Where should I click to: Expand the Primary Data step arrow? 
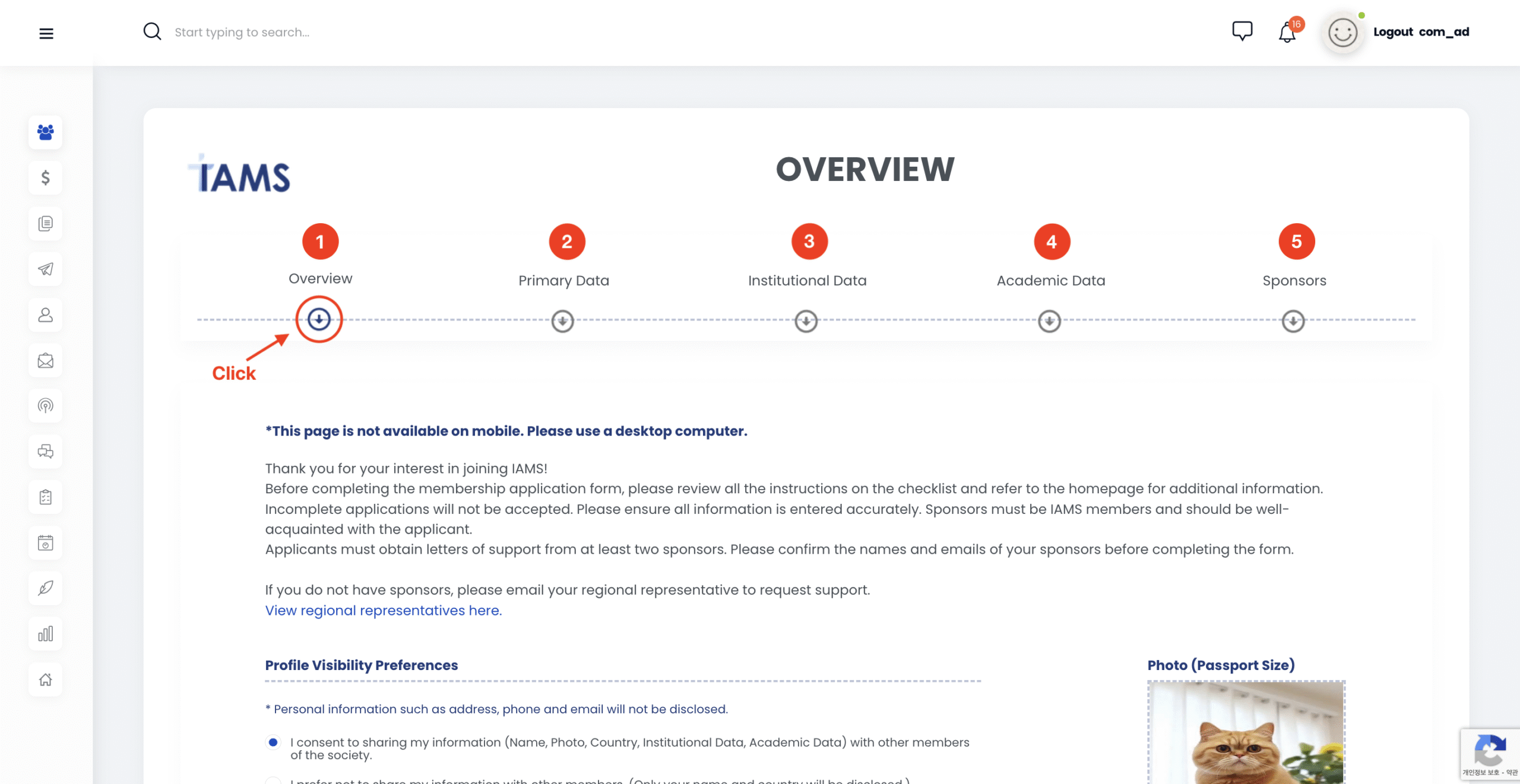(562, 321)
